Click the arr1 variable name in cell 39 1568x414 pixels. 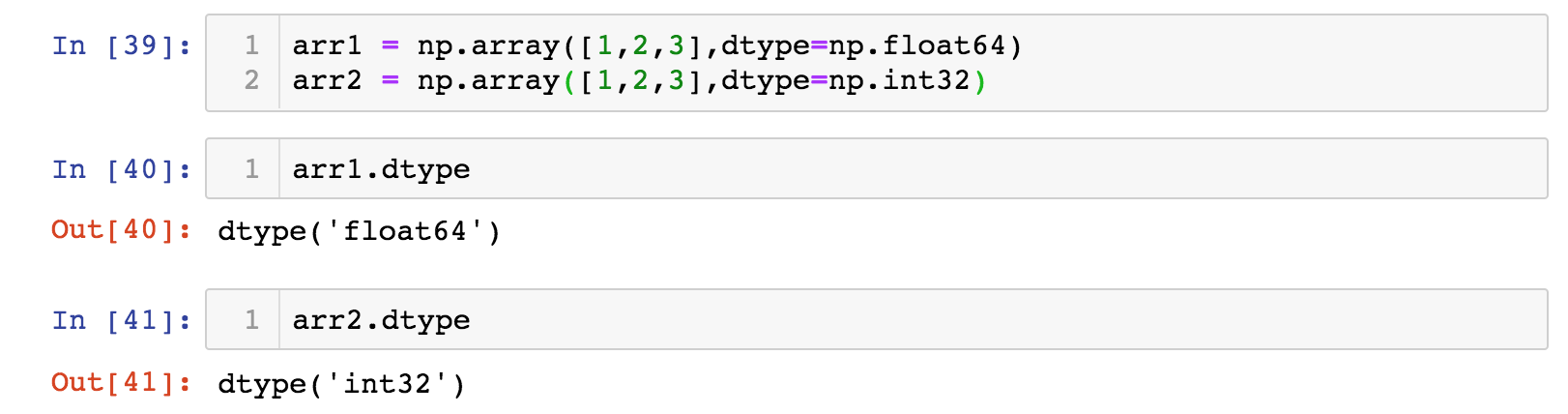coord(327,45)
